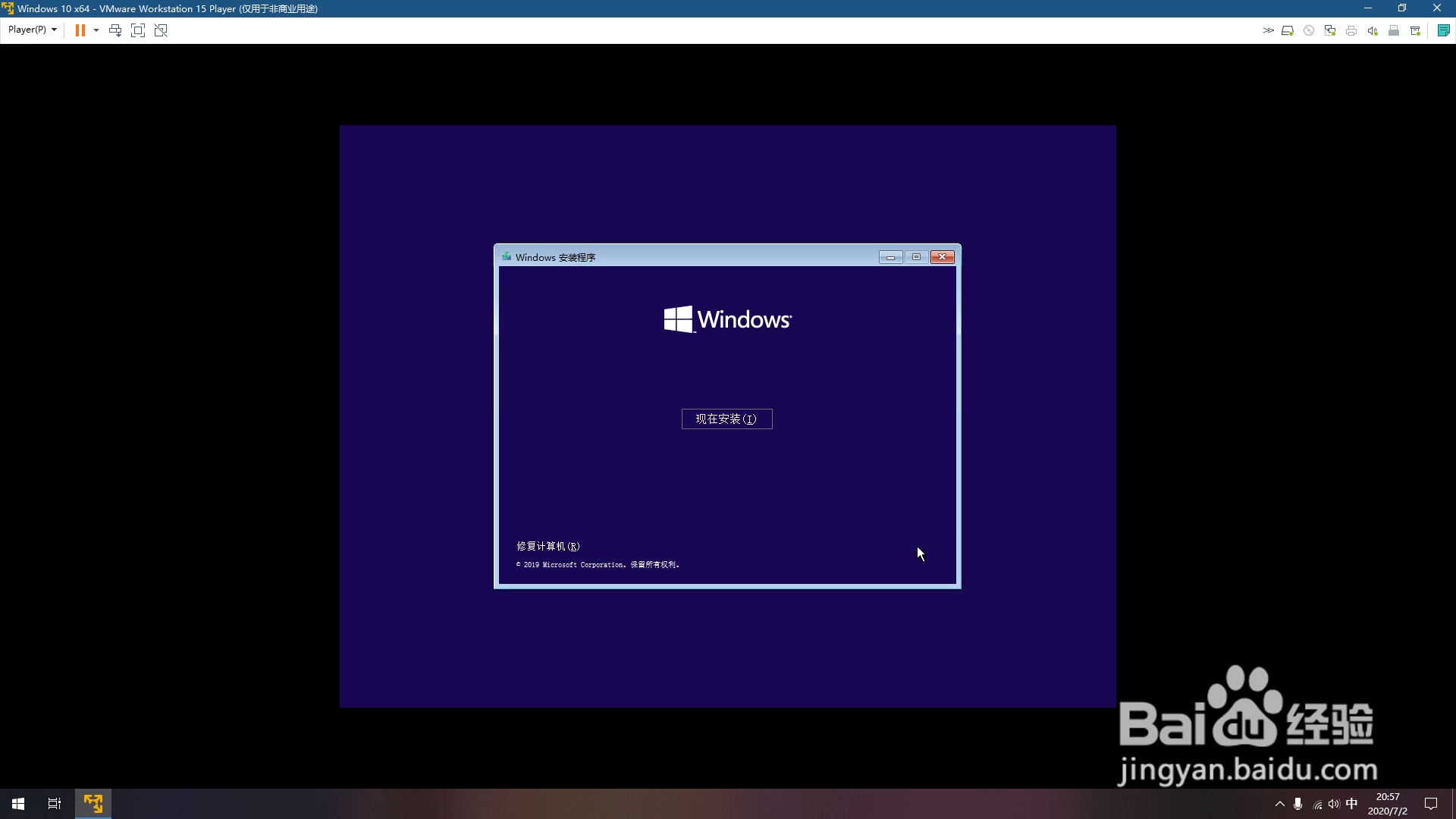Open the teal message log note icon
Screen dimensions: 1456x819
(1444, 30)
